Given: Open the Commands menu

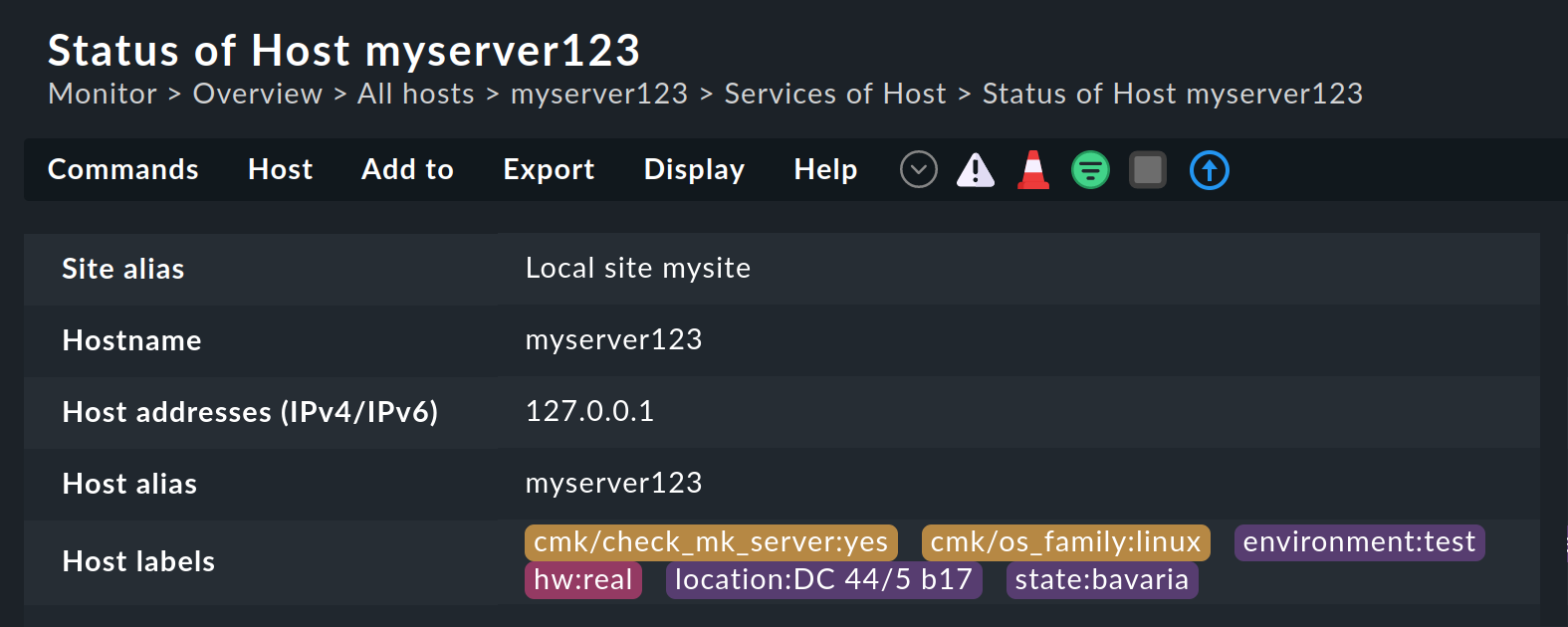Looking at the screenshot, I should tap(123, 170).
